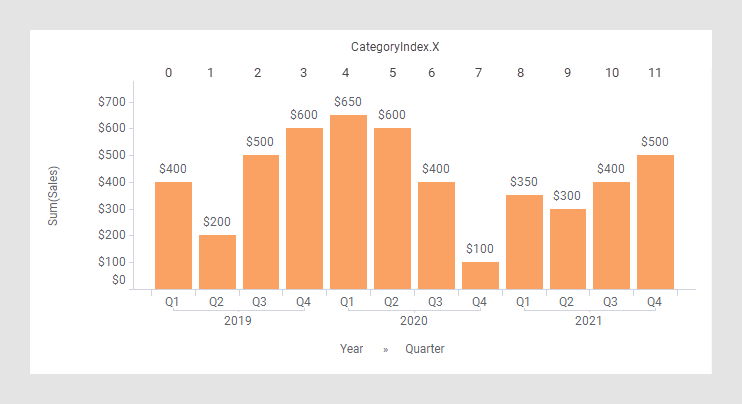Screen dimensions: 742x404
Task: Click the $500 bar for Q3 2019
Action: [261, 222]
